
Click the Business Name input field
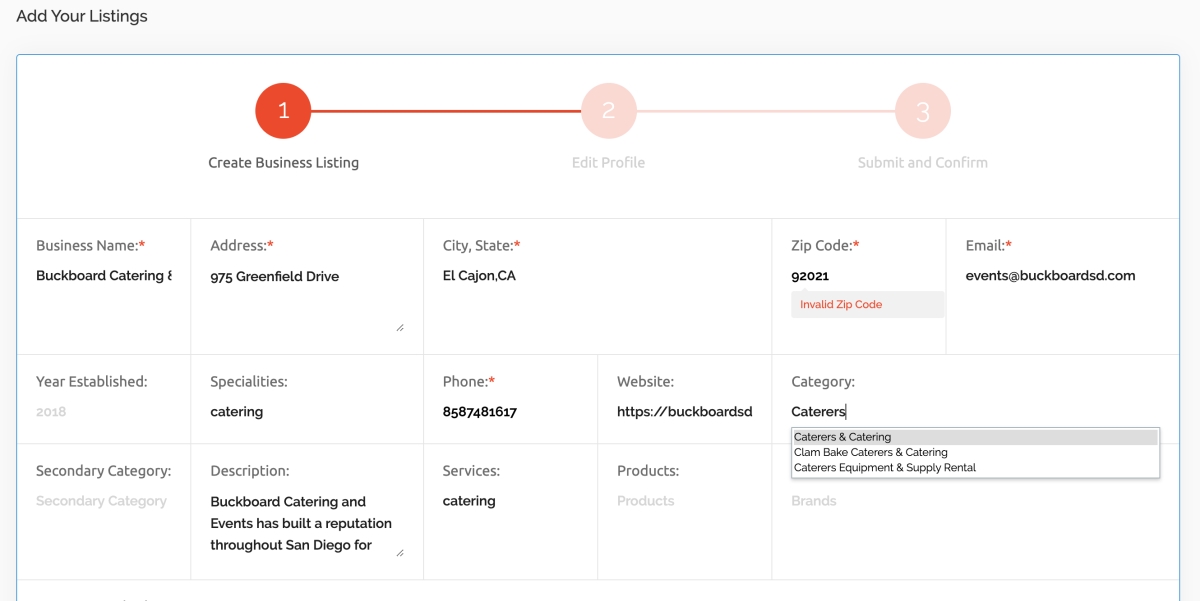(x=104, y=276)
